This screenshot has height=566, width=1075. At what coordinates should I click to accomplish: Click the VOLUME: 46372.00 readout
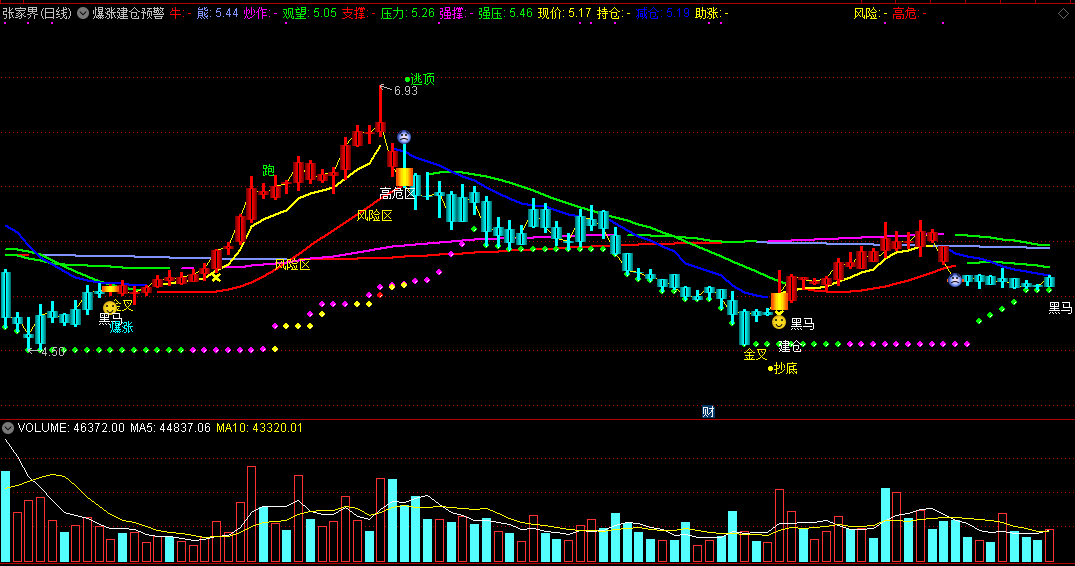click(x=71, y=428)
